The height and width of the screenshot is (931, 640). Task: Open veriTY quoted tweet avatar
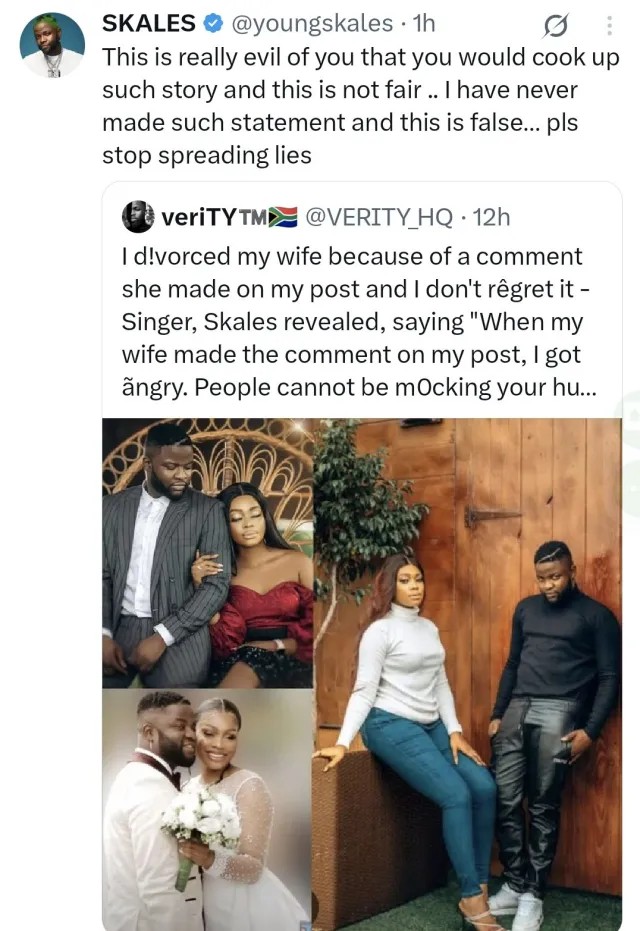[x=138, y=217]
